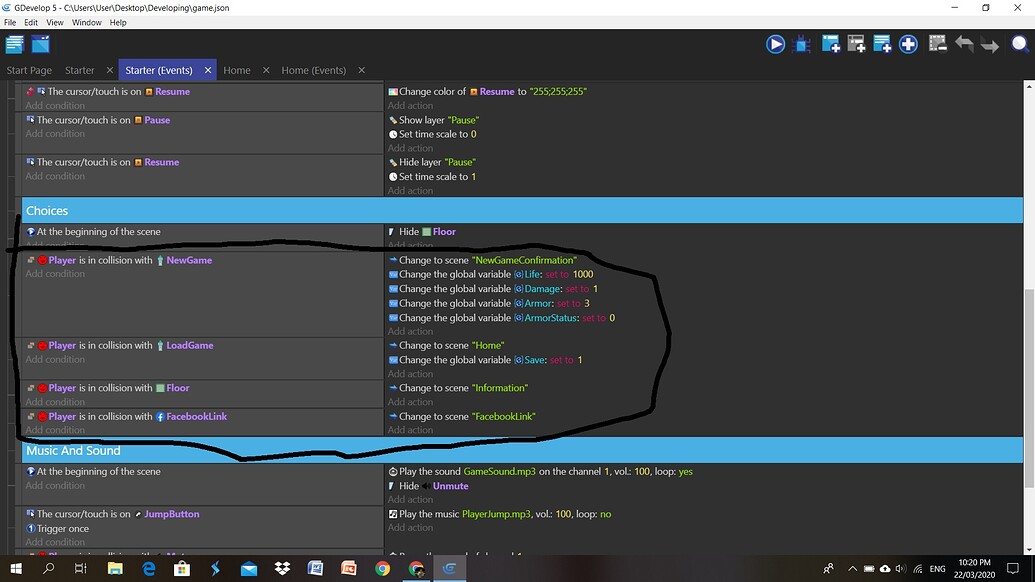Undo the last change

(964, 44)
